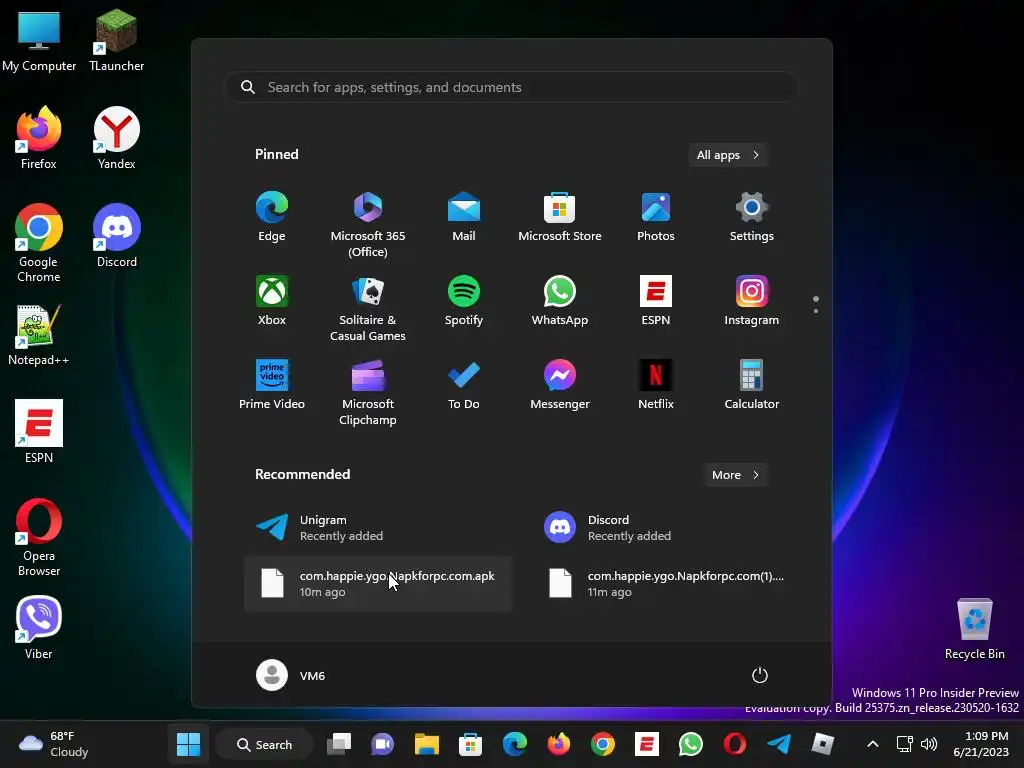This screenshot has height=768, width=1024.
Task: Launch Spotify from pinned apps
Action: [x=464, y=301]
